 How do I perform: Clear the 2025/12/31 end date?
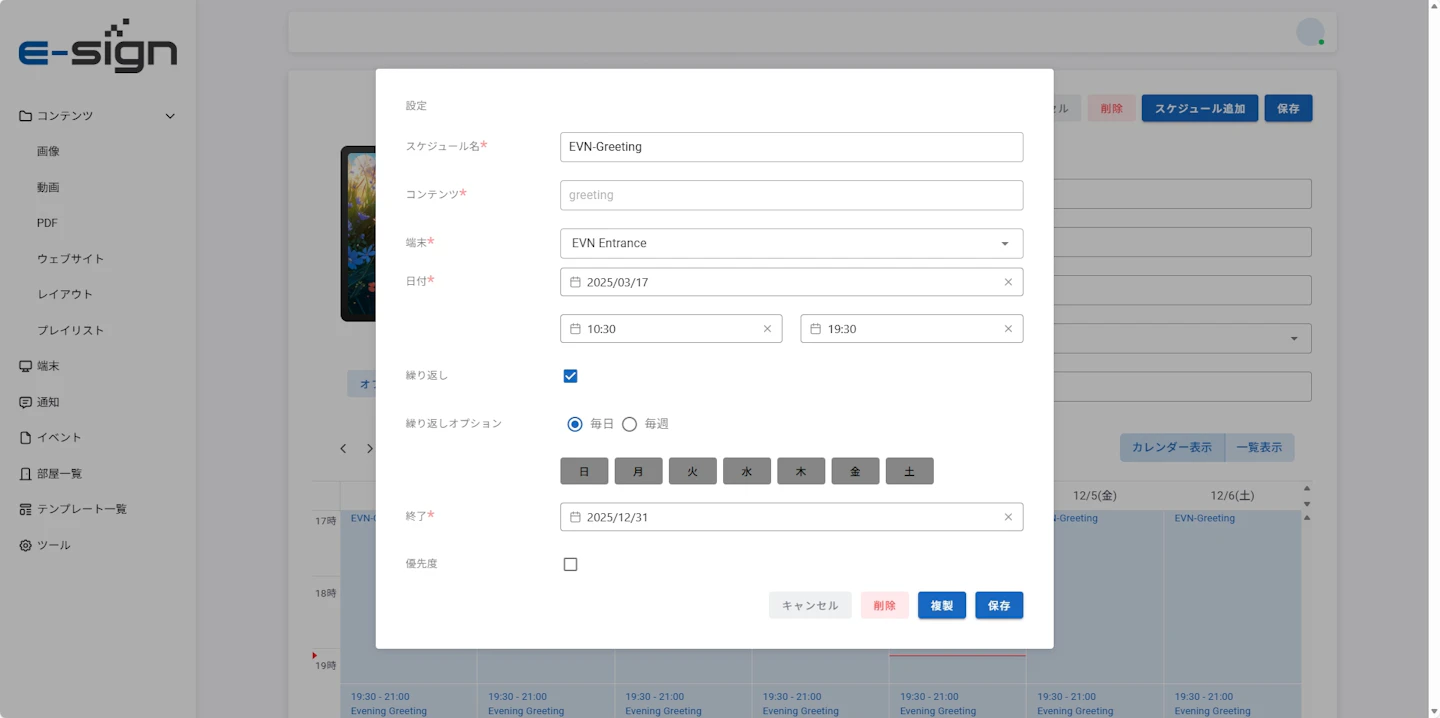pyautogui.click(x=1007, y=517)
